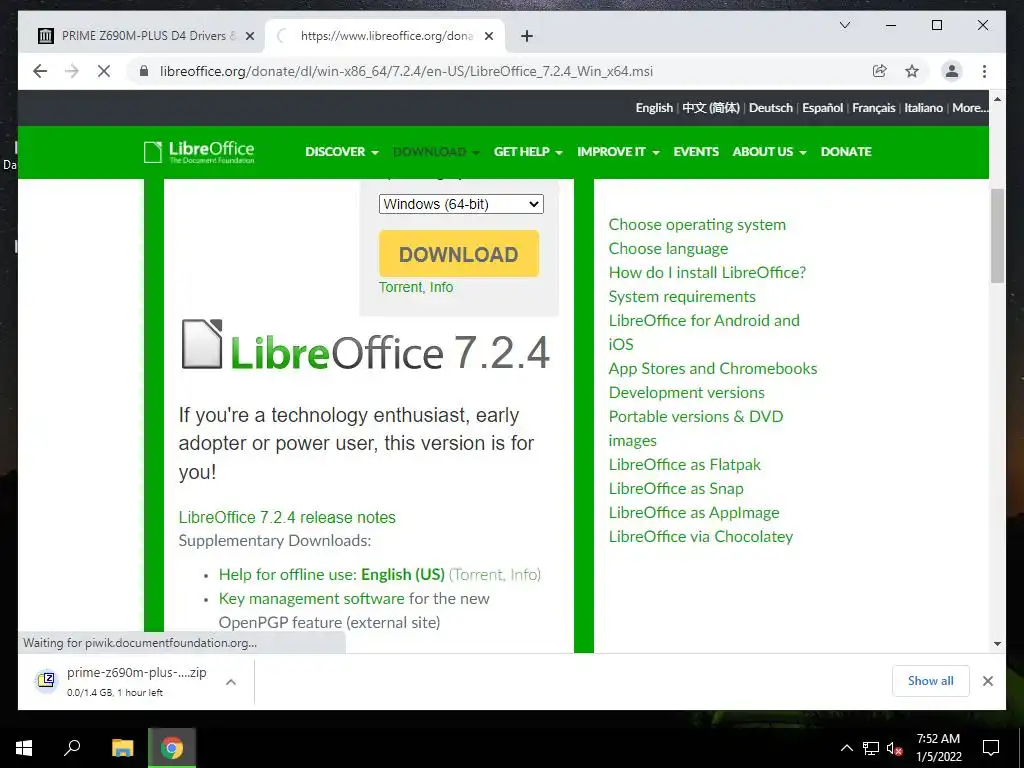Open the network tray icon
Screen dimensions: 1024x768
[x=871, y=748]
